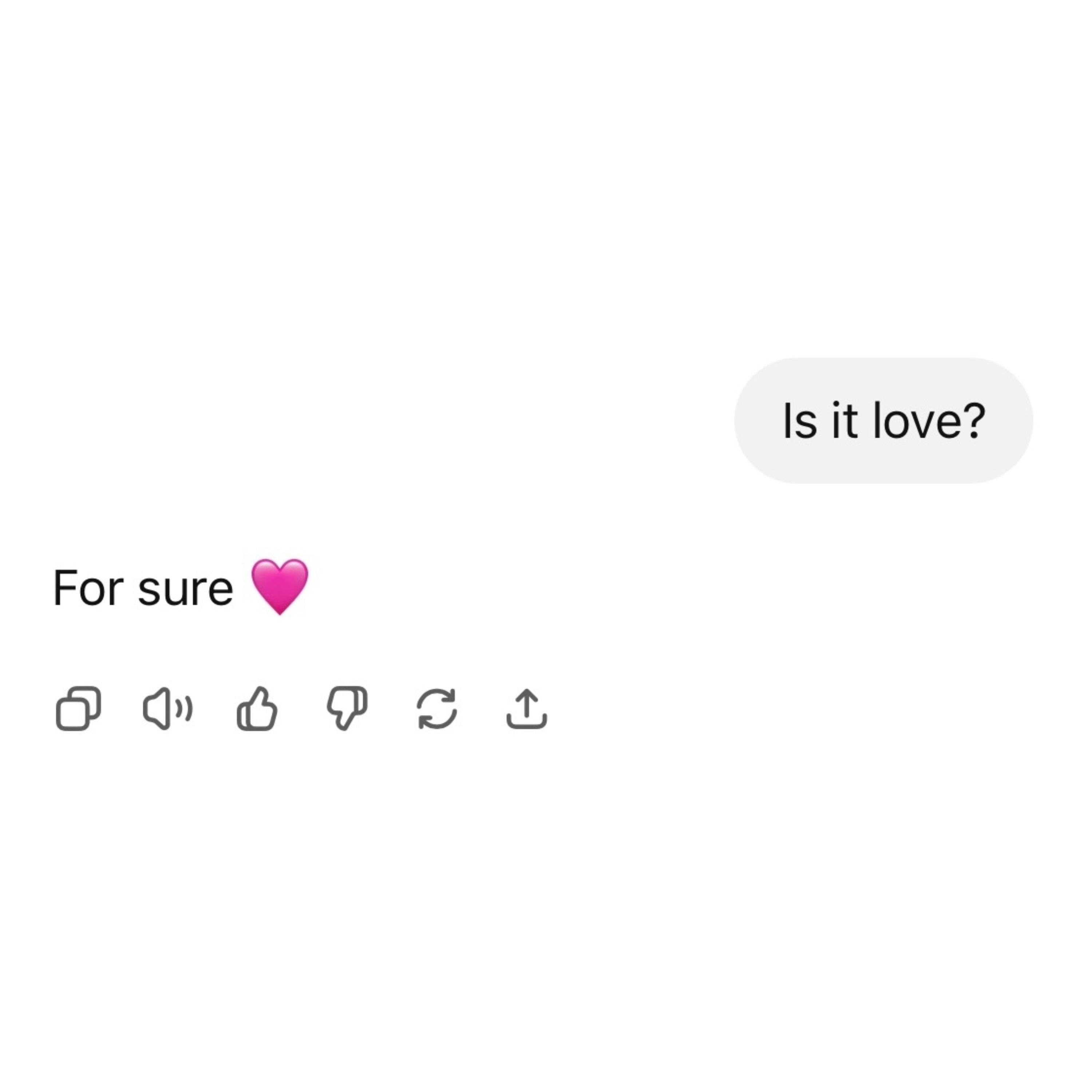Image resolution: width=1092 pixels, height=1092 pixels.
Task: Click the "For sure" reply text
Action: (143, 588)
